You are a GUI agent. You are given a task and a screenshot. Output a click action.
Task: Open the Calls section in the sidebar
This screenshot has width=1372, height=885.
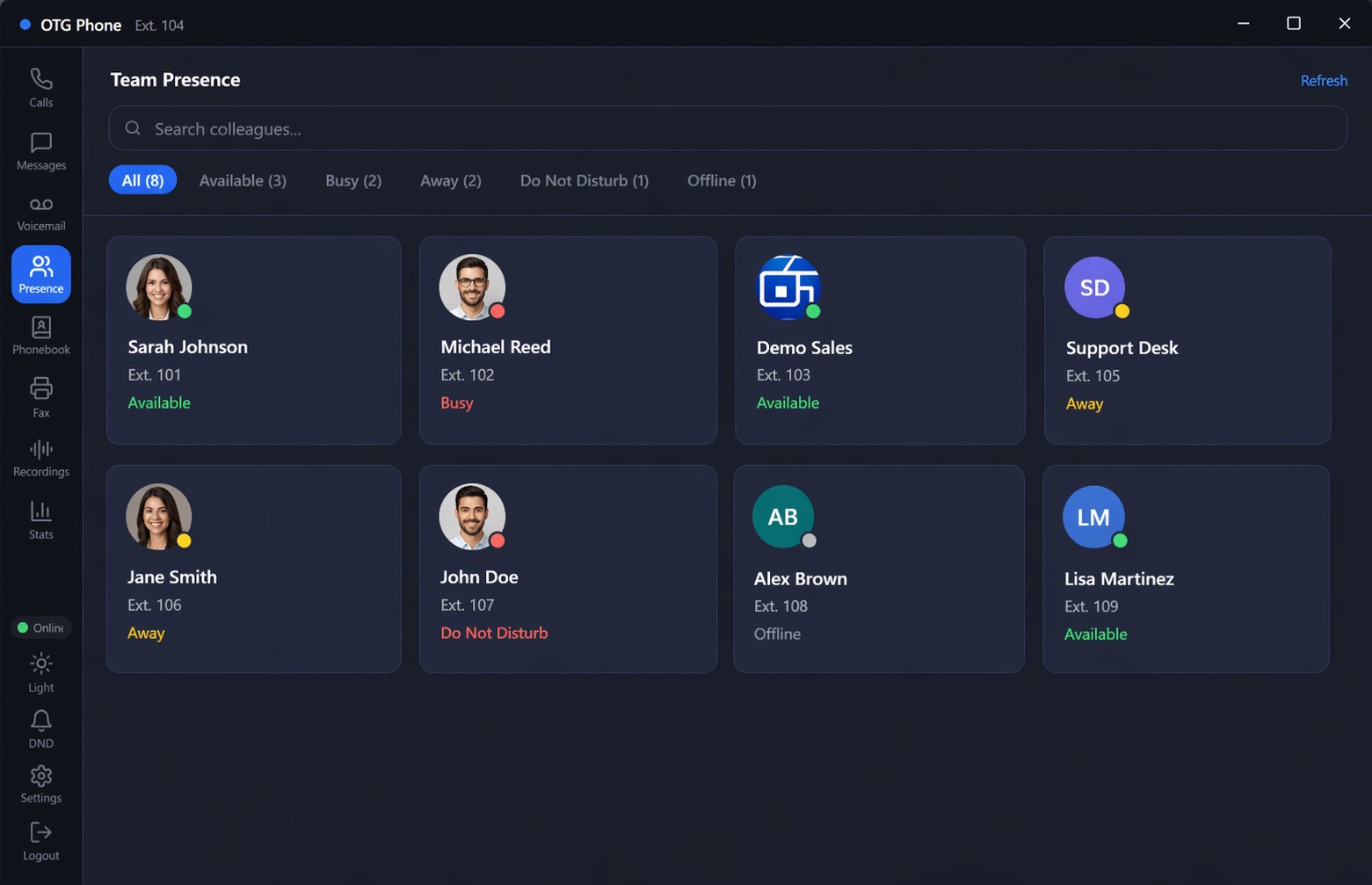click(x=40, y=88)
